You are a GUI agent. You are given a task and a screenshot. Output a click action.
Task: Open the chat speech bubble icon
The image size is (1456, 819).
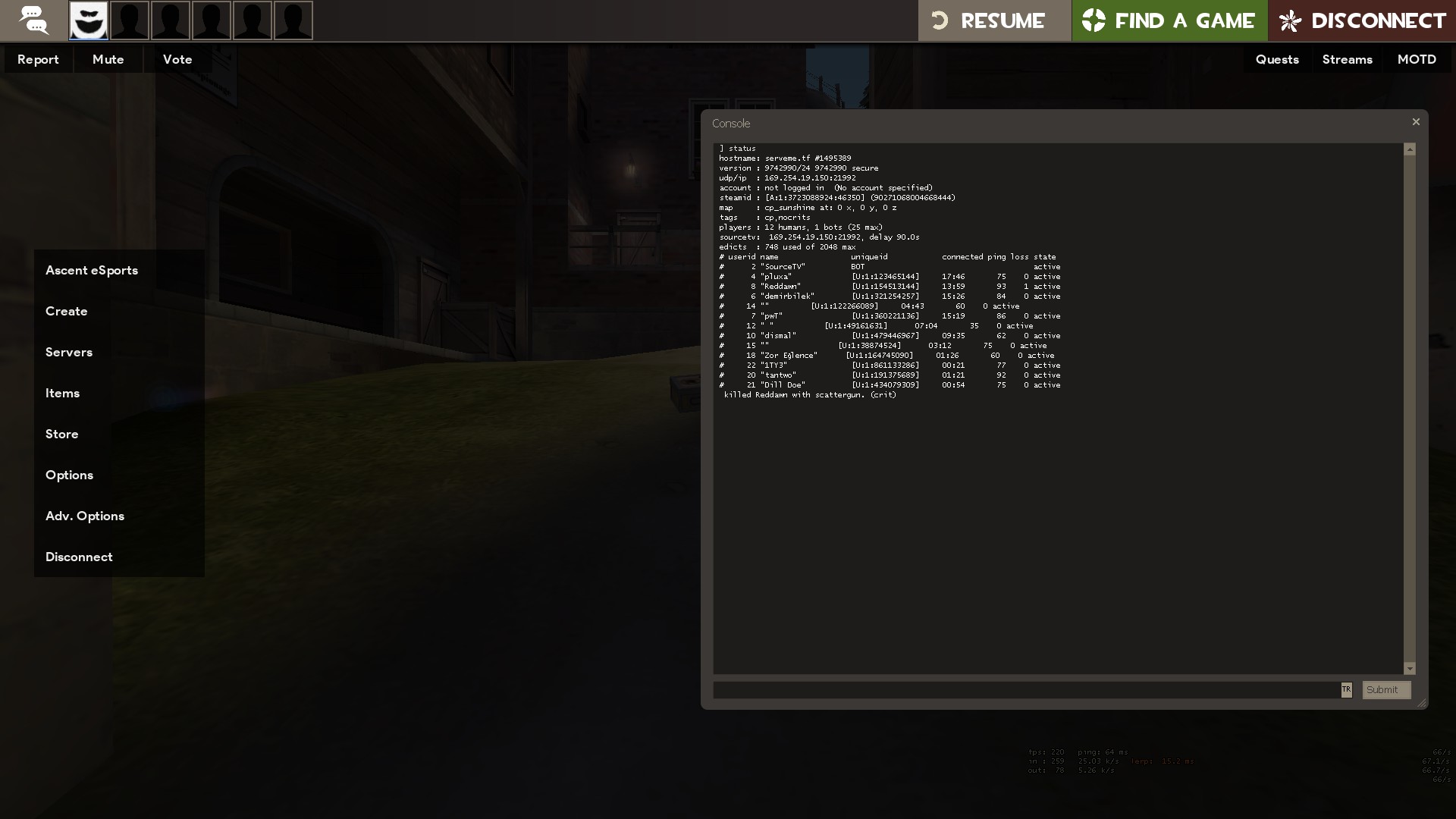[33, 20]
